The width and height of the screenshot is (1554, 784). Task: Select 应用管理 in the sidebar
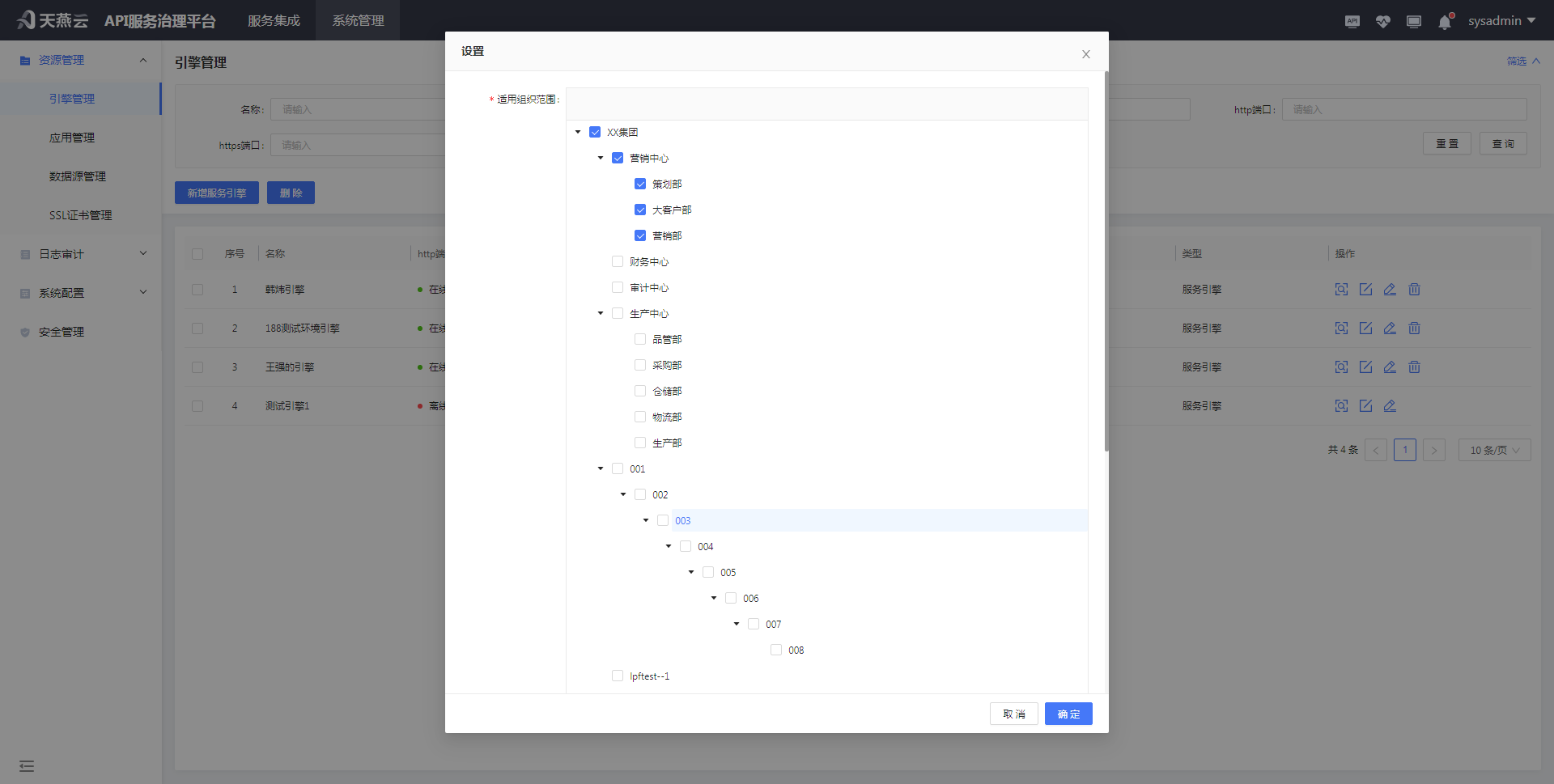72,138
